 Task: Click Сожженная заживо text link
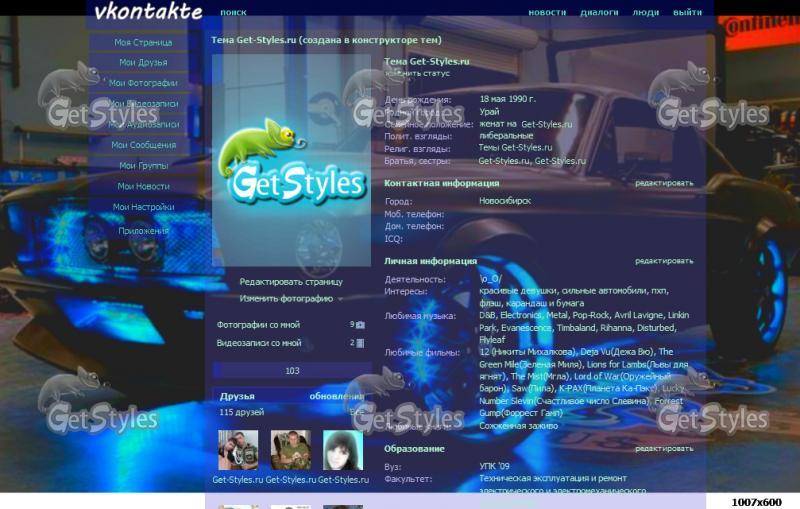tap(518, 426)
